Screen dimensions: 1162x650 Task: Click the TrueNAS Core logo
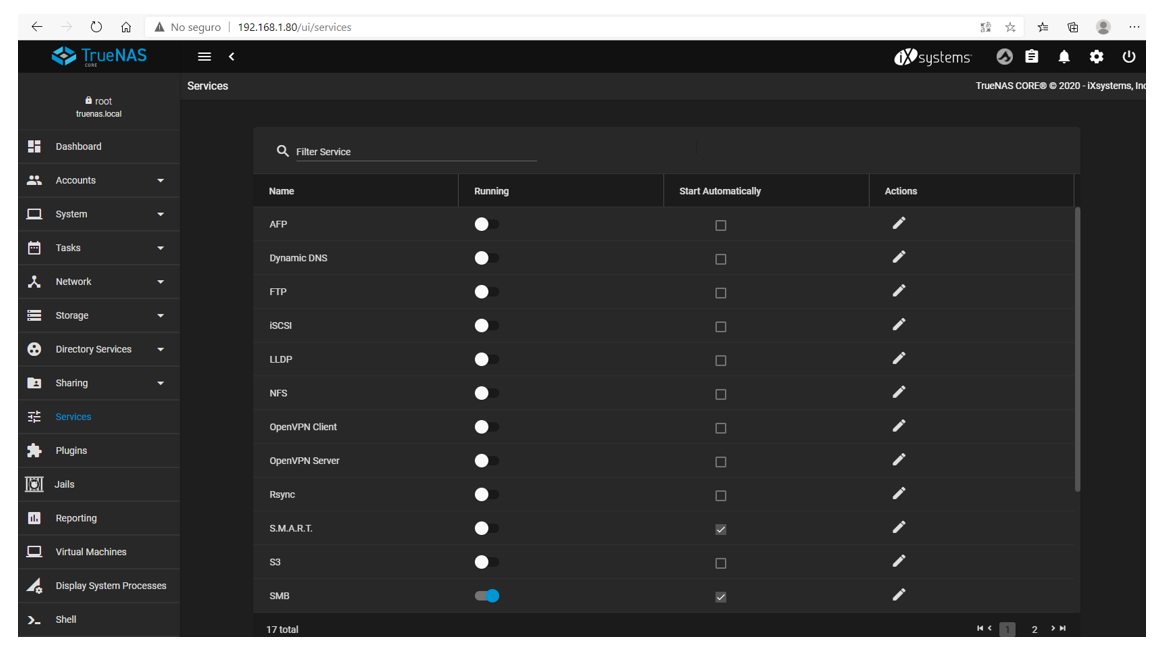[99, 56]
